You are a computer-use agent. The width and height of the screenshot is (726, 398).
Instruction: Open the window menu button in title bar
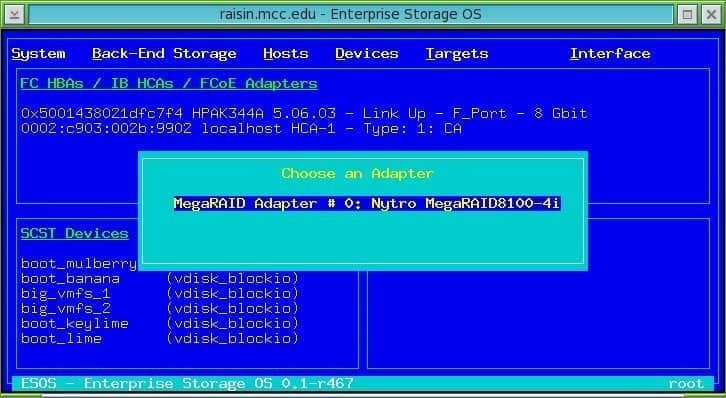click(x=14, y=14)
